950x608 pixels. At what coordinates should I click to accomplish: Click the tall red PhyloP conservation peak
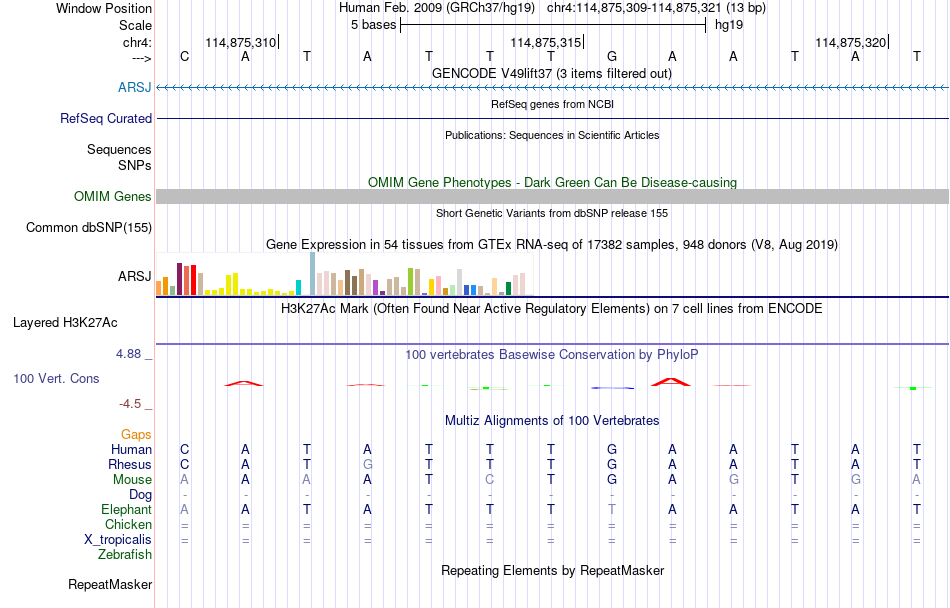670,382
